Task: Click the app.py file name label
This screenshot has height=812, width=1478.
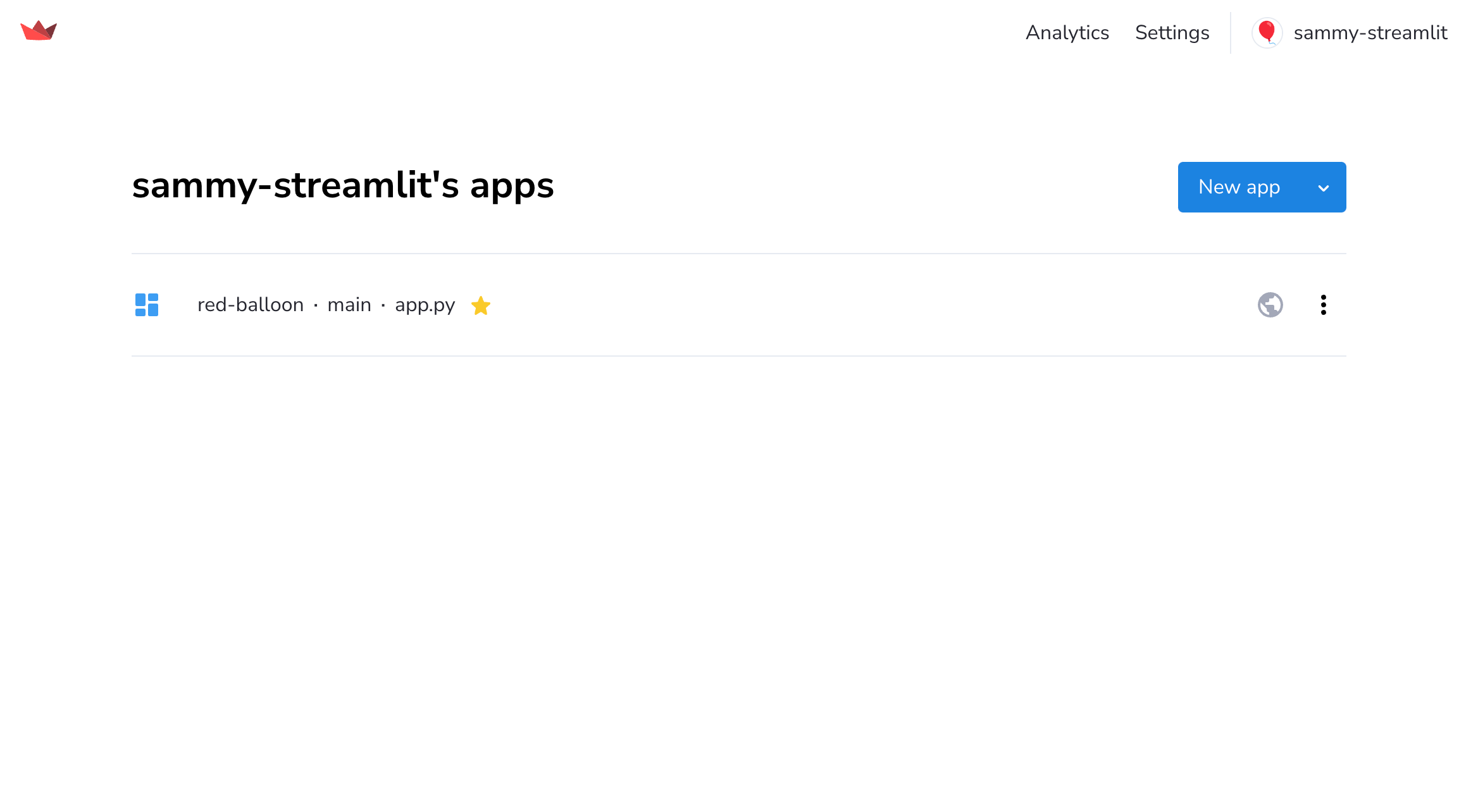Action: coord(425,305)
